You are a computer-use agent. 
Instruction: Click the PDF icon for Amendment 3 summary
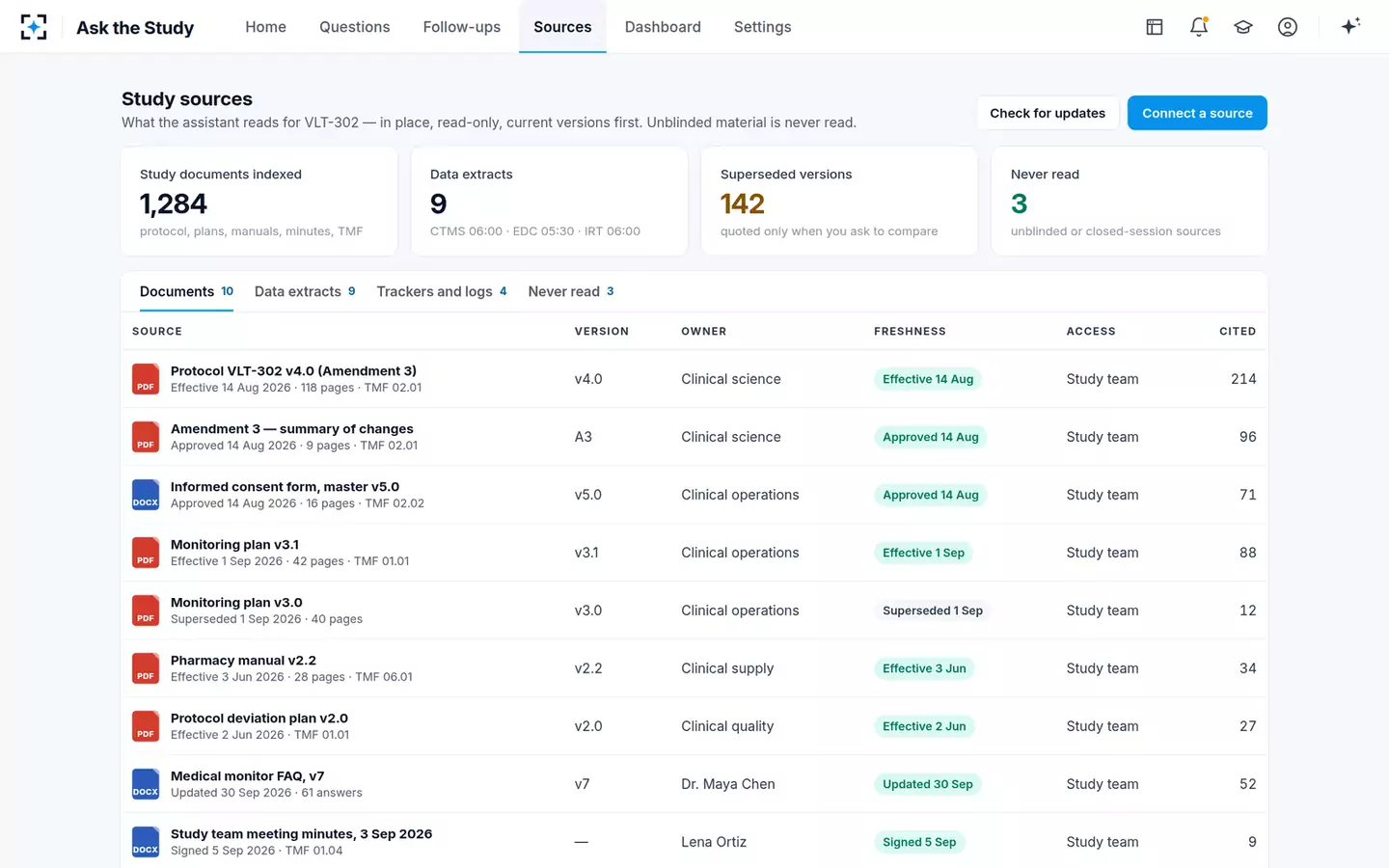click(146, 437)
